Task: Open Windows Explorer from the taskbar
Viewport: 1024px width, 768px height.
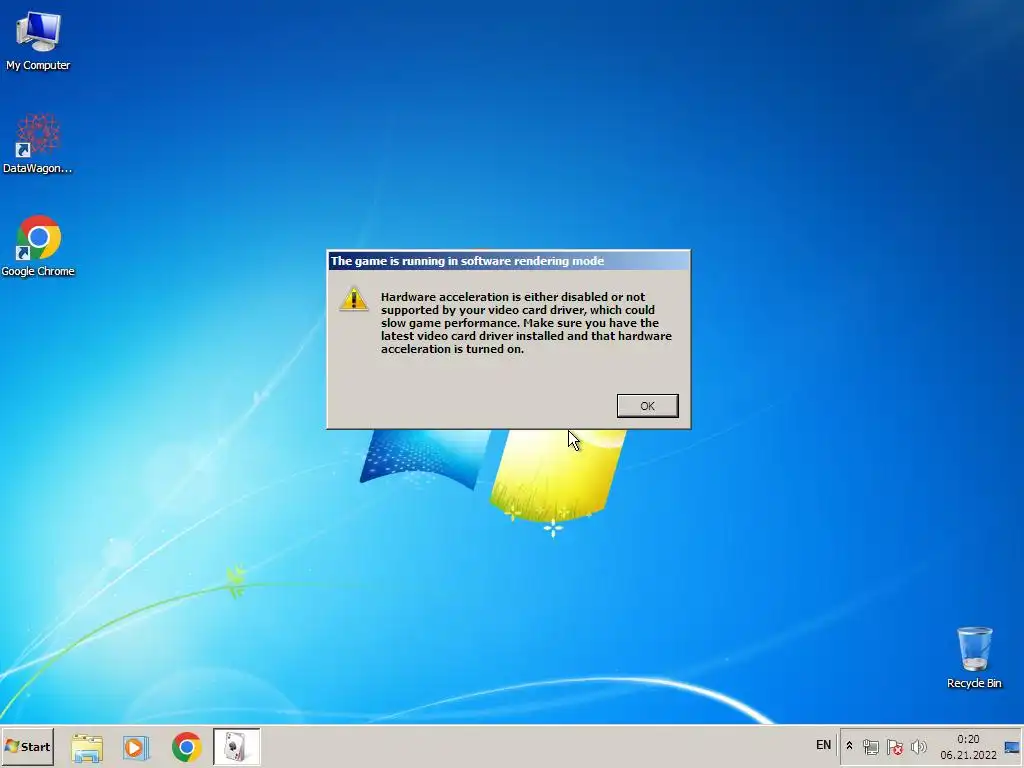Action: coord(87,747)
